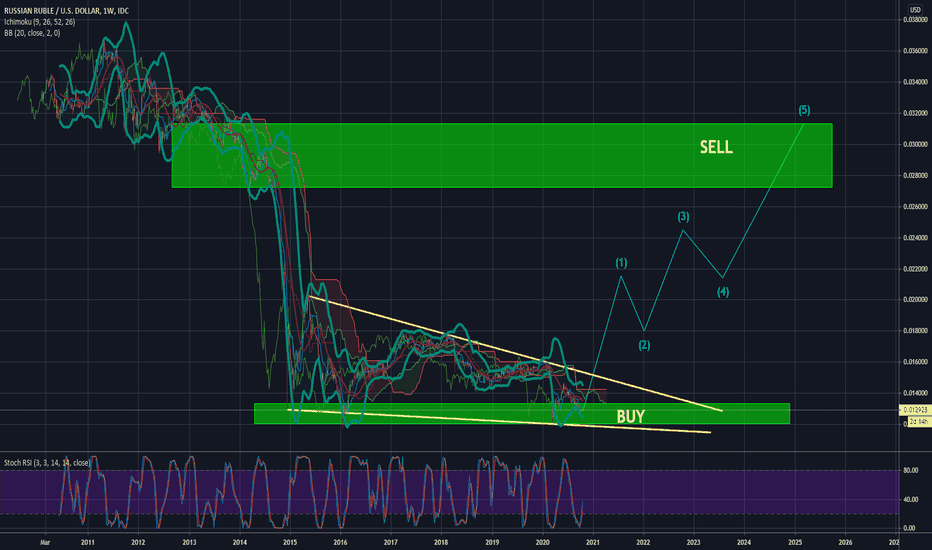The width and height of the screenshot is (932, 550).
Task: Click the 0.022000 price axis label
Action: coord(915,269)
